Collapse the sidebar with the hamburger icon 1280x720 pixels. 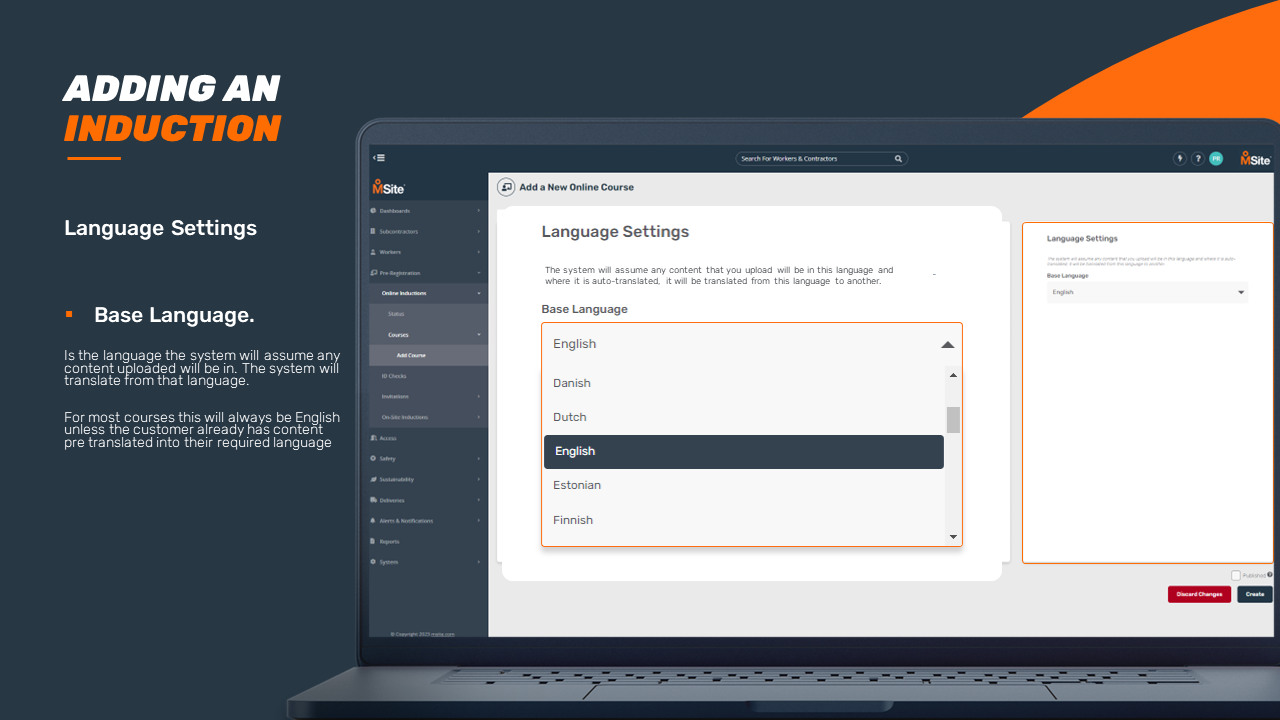point(379,158)
